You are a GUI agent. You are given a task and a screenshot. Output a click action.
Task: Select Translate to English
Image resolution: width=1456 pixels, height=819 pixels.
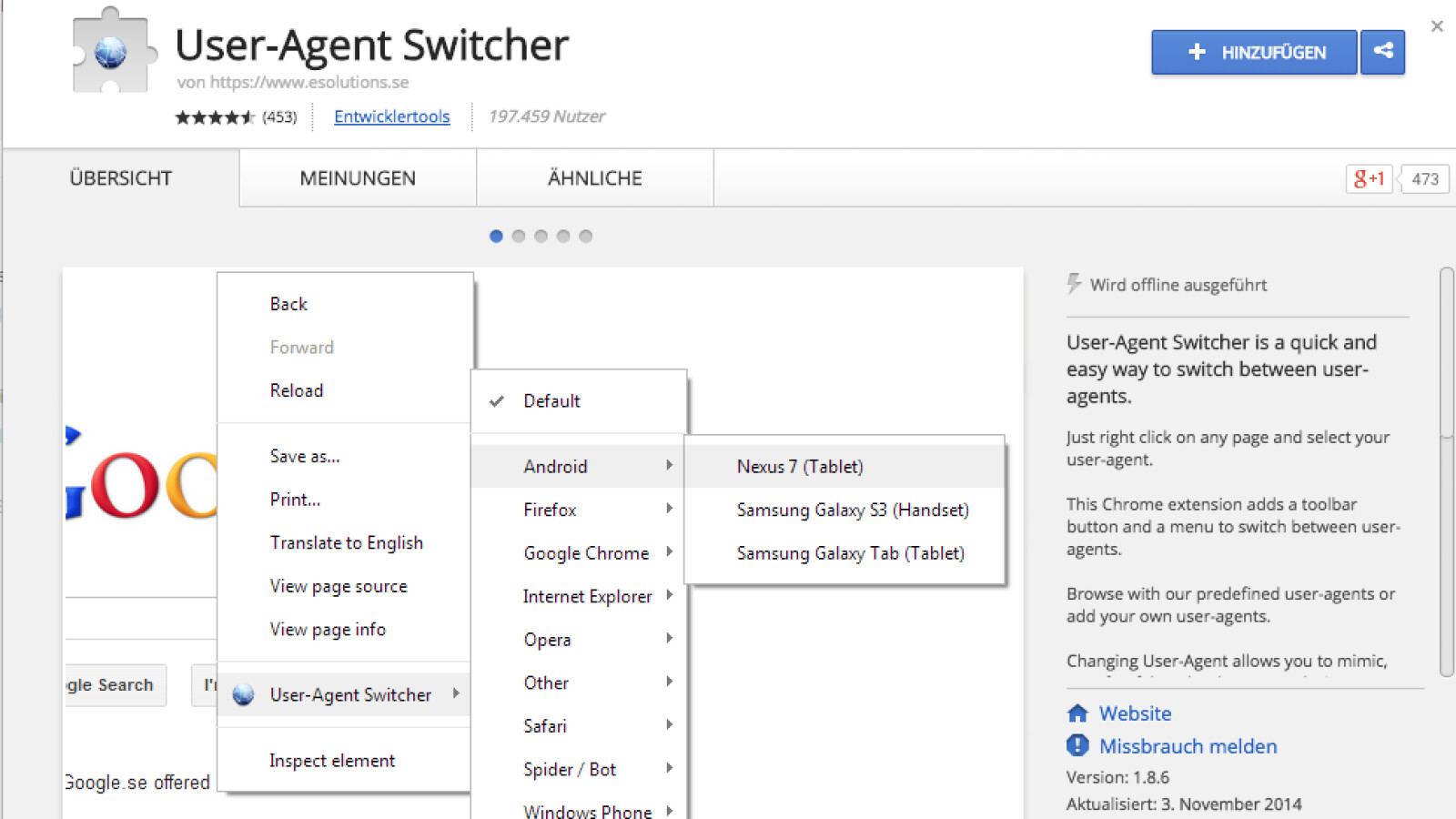345,543
